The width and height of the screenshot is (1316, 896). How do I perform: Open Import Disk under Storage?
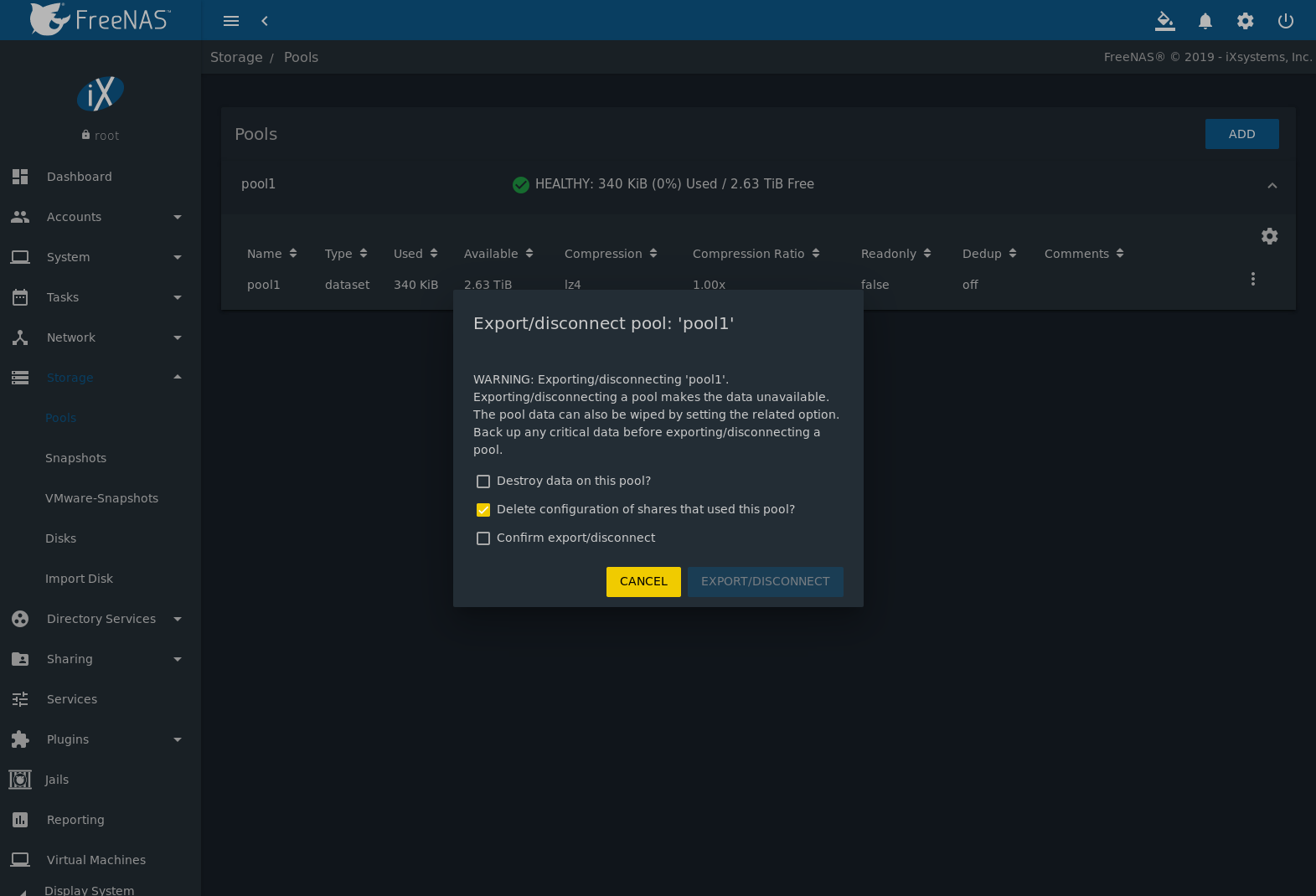tap(80, 579)
